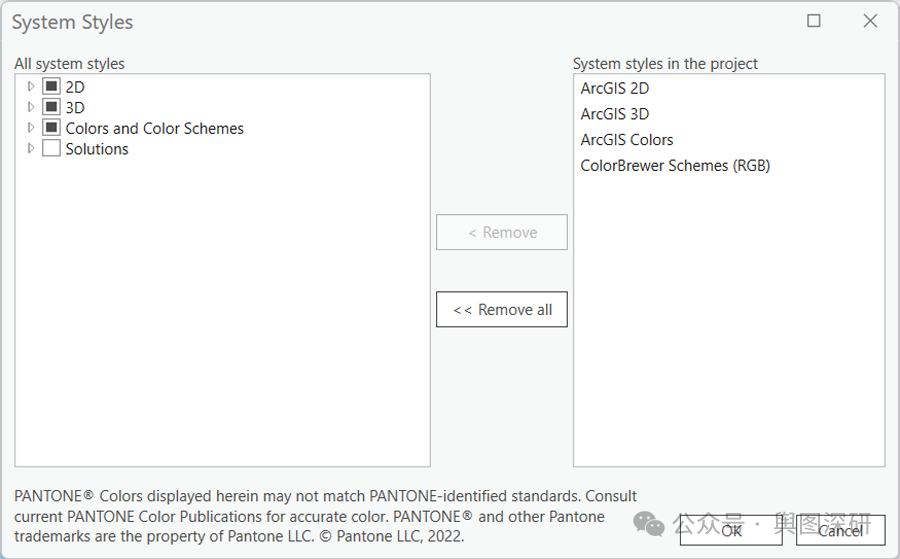The image size is (900, 559).
Task: Maximize the System Styles dialog
Action: (x=814, y=21)
